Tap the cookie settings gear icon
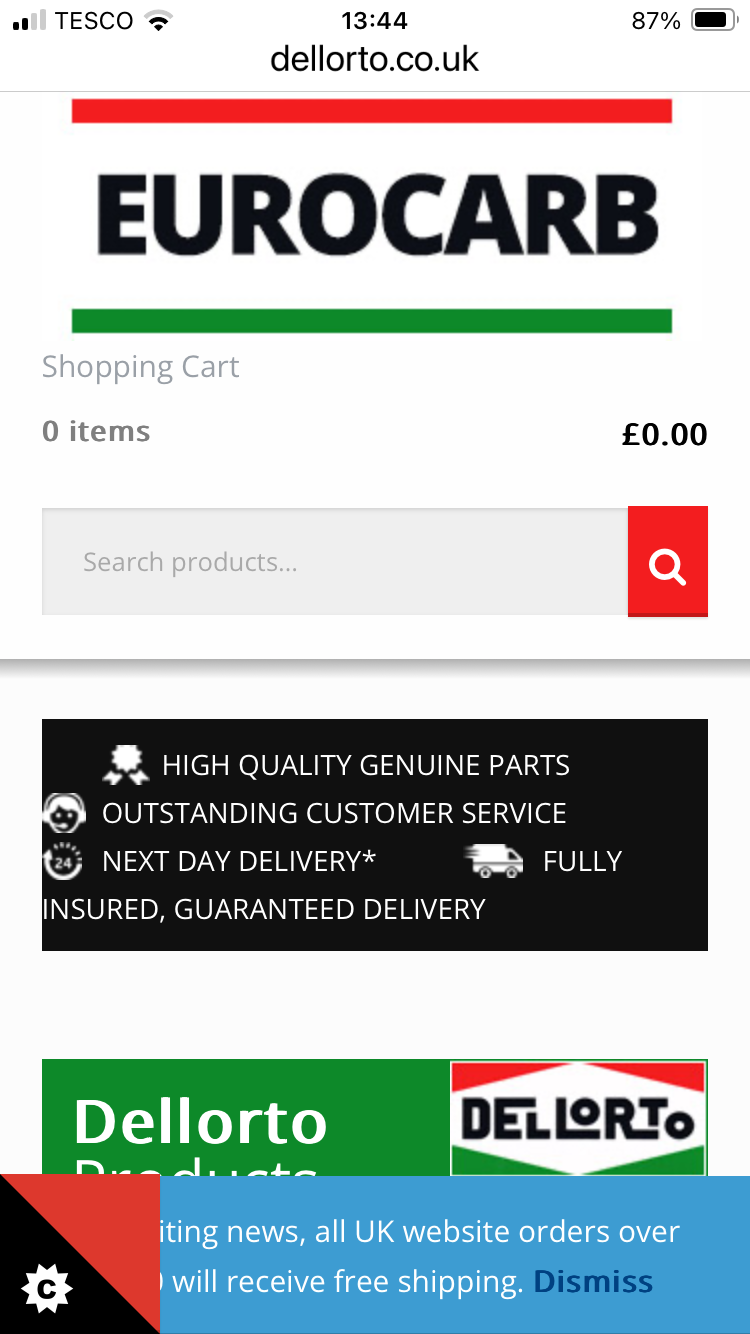 pos(47,1289)
